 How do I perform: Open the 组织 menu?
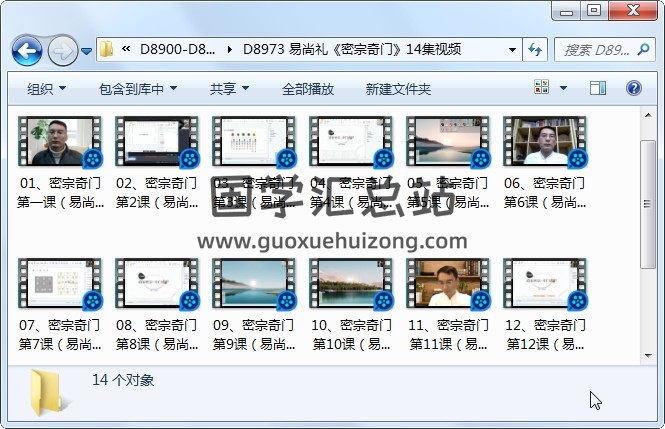46,89
